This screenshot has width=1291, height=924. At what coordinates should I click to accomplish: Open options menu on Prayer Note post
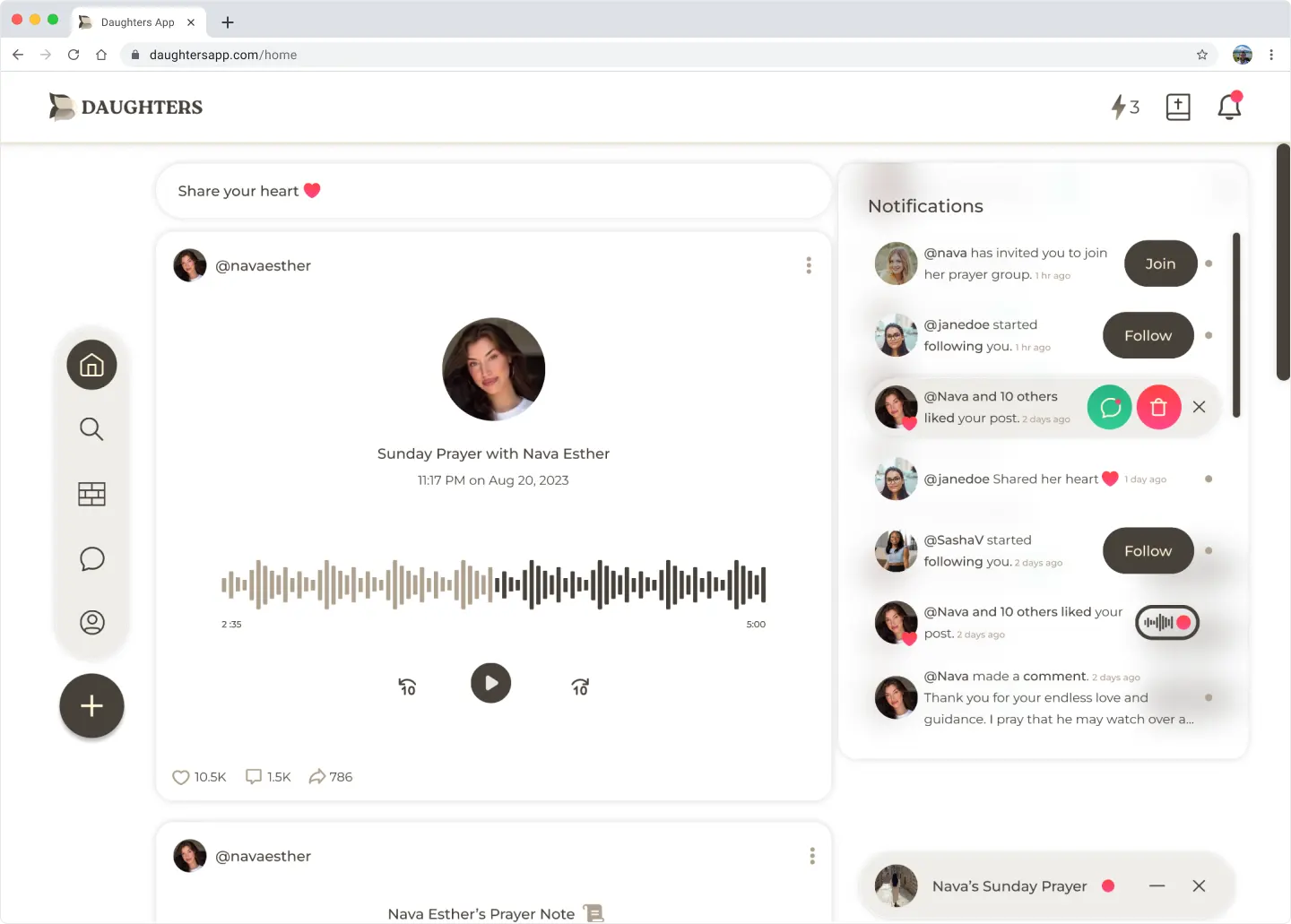tap(812, 856)
